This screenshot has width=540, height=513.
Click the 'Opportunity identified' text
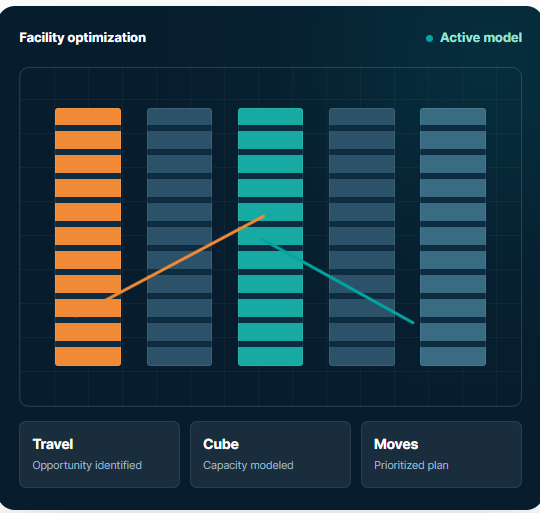click(x=87, y=465)
